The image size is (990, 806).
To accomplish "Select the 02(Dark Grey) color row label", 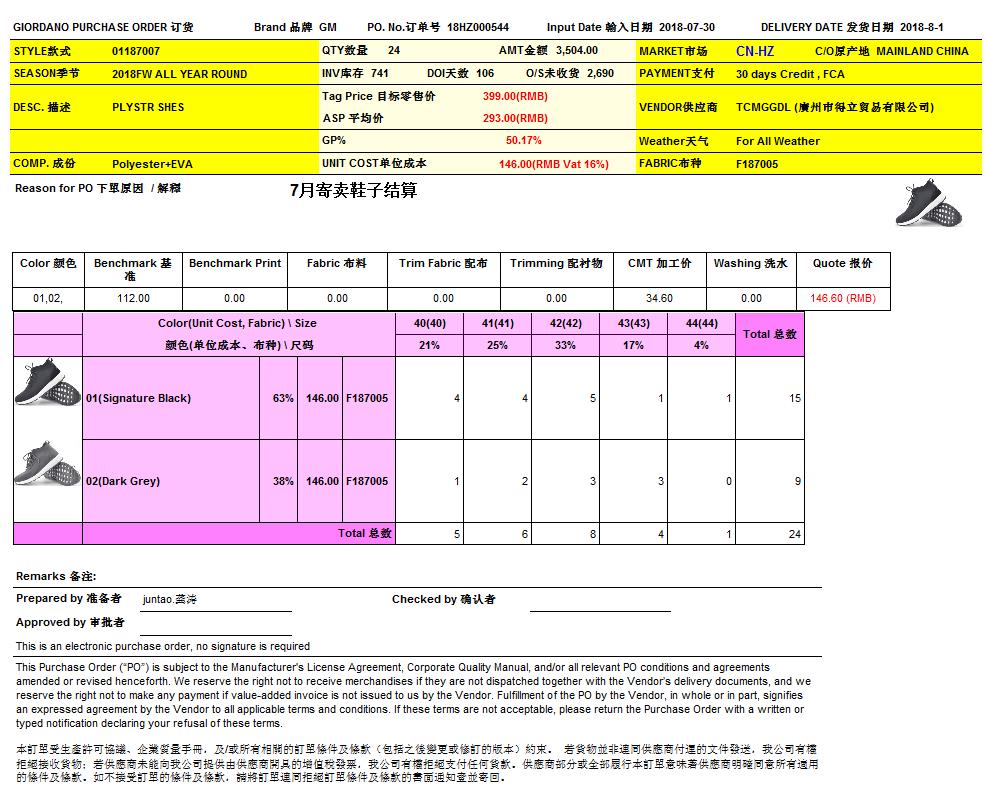I will pos(123,481).
